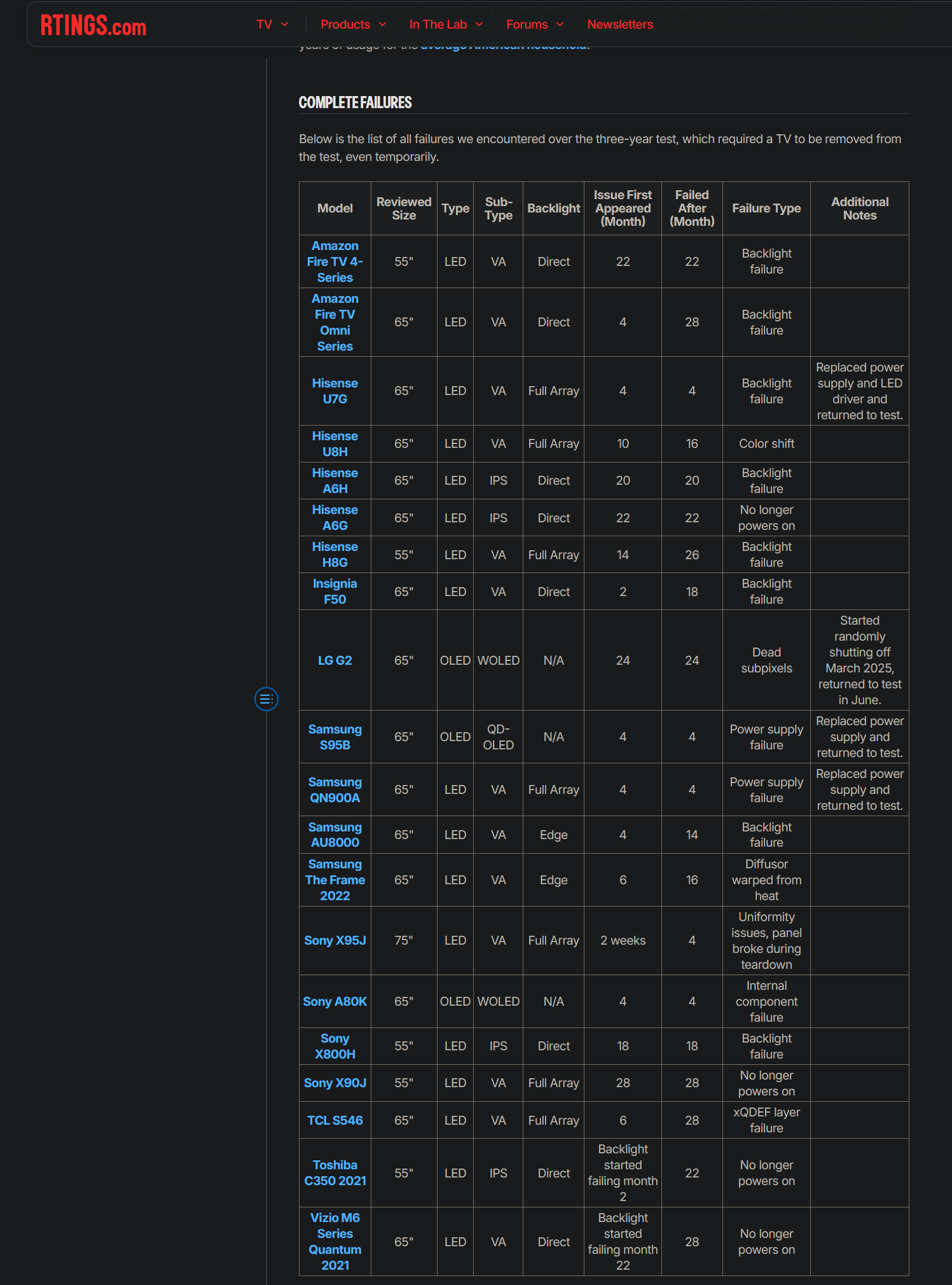The width and height of the screenshot is (952, 1285).
Task: Go to RTINGS.com home logo
Action: [x=93, y=25]
